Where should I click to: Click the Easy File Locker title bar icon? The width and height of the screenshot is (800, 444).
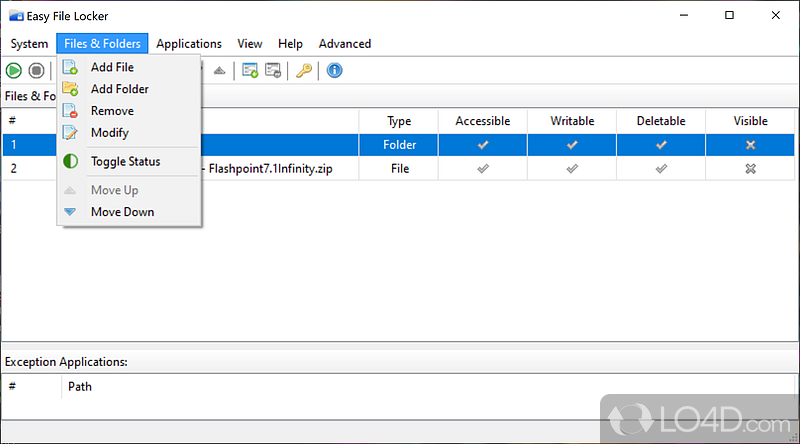click(16, 16)
